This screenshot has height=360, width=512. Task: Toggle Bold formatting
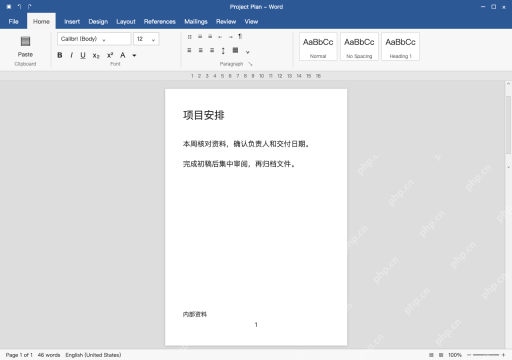[60, 55]
